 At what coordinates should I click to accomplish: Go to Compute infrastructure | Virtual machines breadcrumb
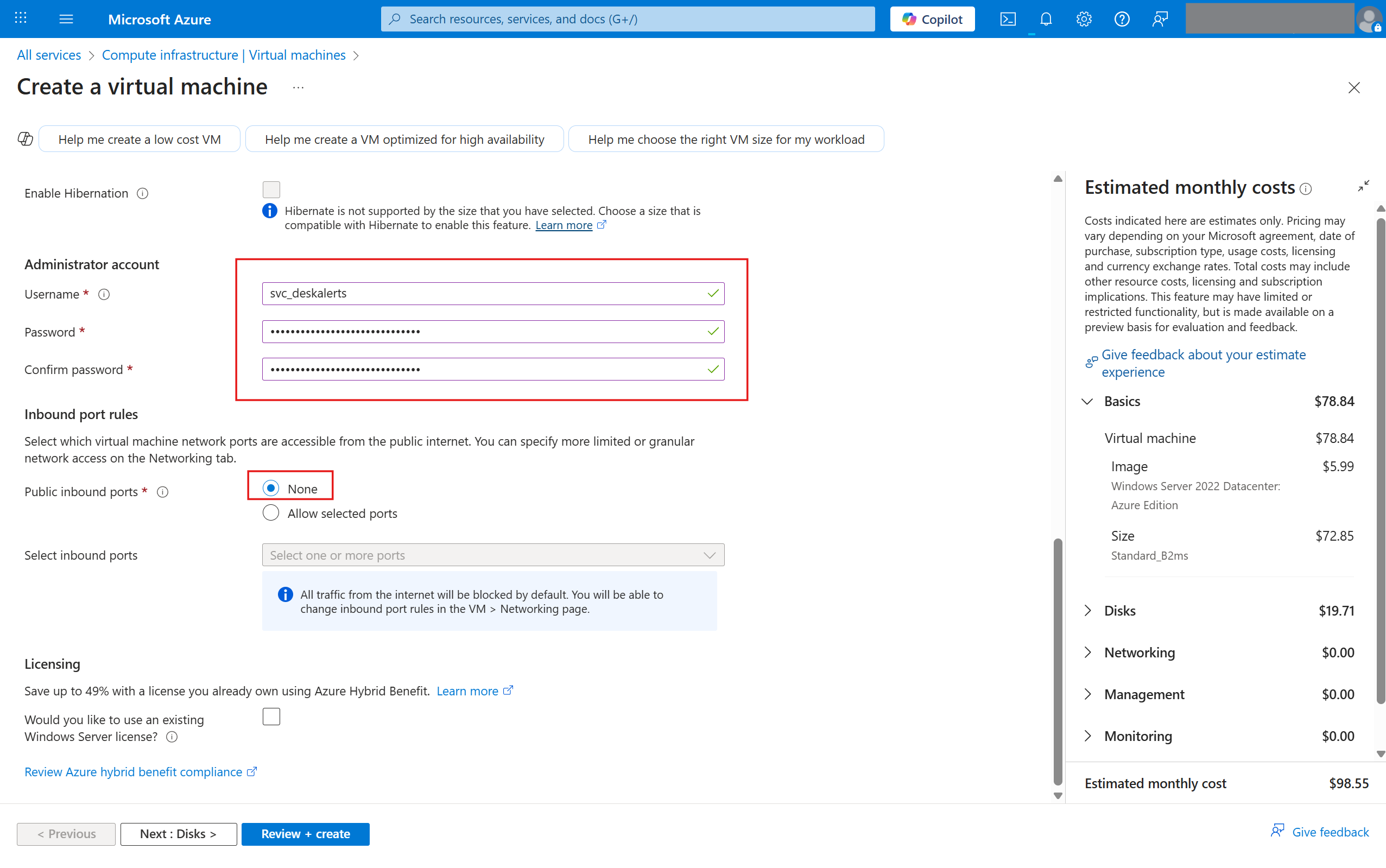pyautogui.click(x=223, y=55)
